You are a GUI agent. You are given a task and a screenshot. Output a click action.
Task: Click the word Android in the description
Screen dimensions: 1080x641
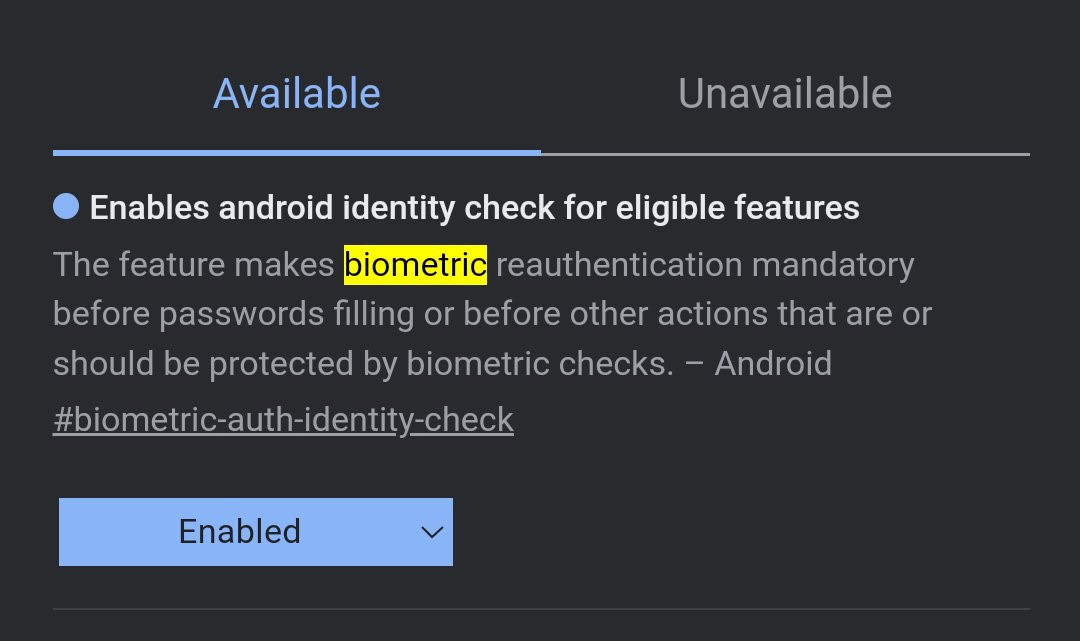773,363
